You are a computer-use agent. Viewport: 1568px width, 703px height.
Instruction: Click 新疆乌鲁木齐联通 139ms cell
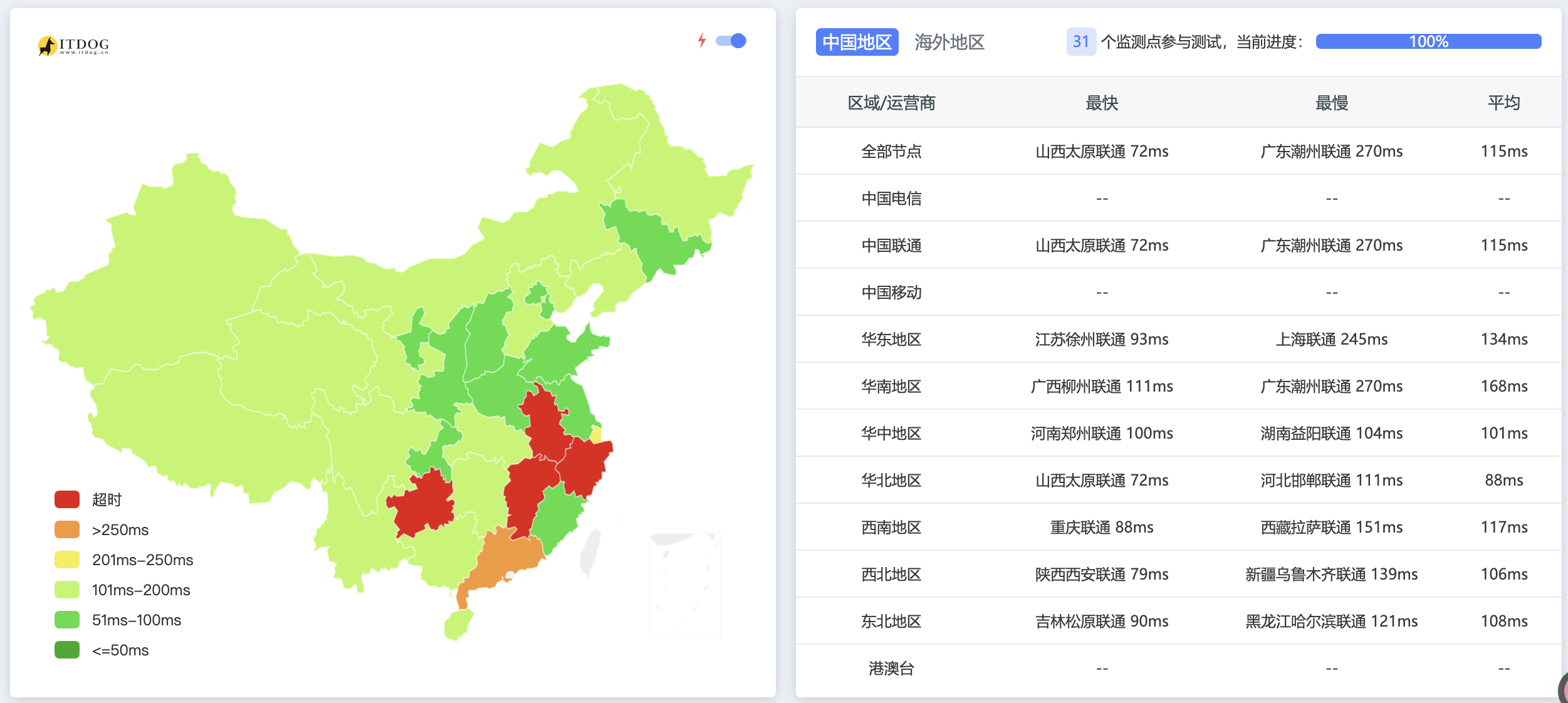pos(1332,574)
